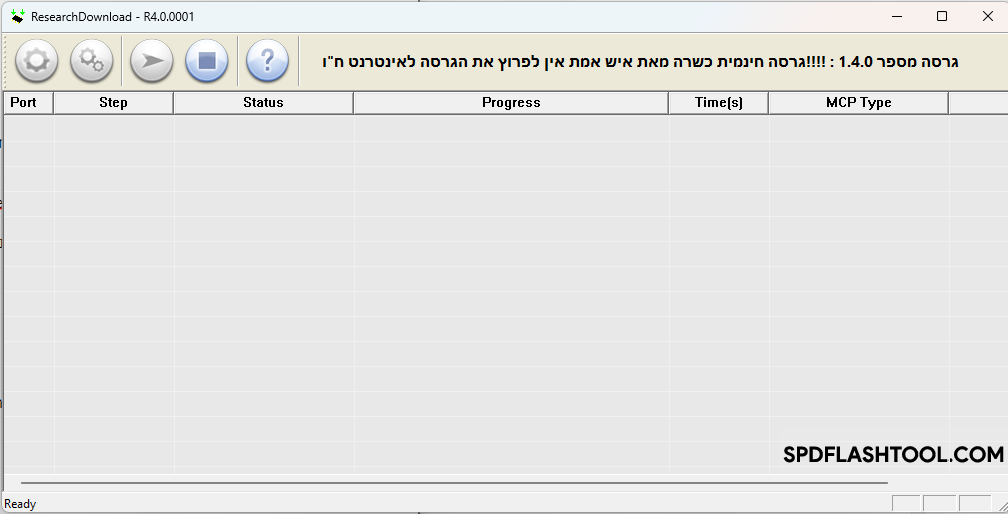
Task: Start downloading with the play arrow icon
Action: [x=152, y=61]
